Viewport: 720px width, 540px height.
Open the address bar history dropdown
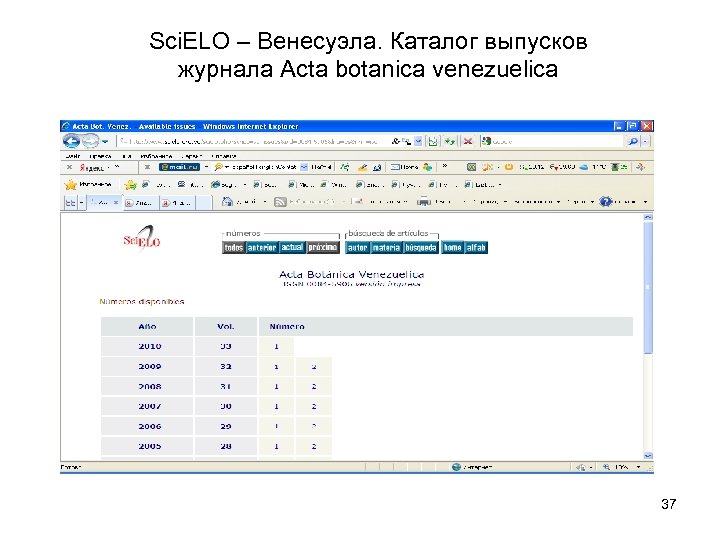(418, 141)
